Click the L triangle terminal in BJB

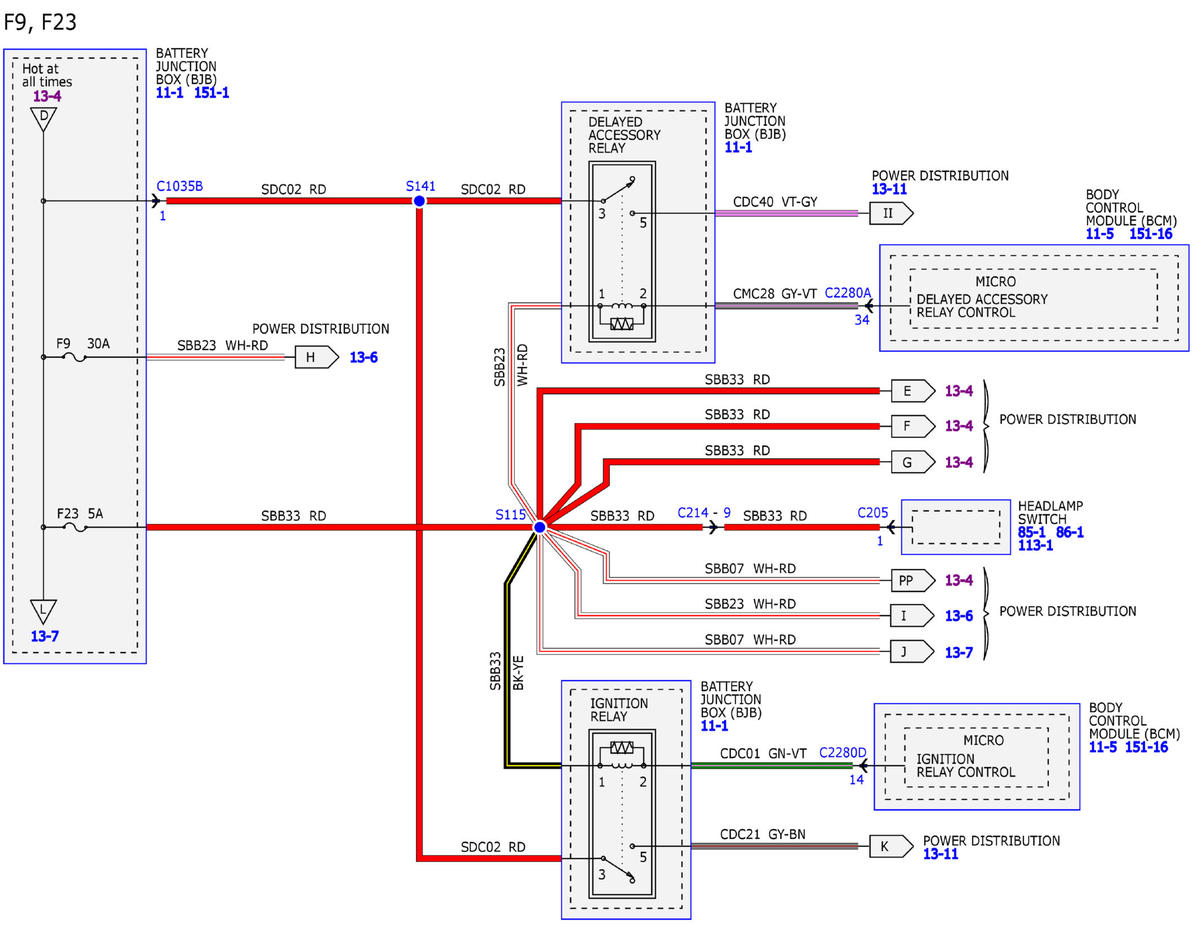click(x=43, y=610)
